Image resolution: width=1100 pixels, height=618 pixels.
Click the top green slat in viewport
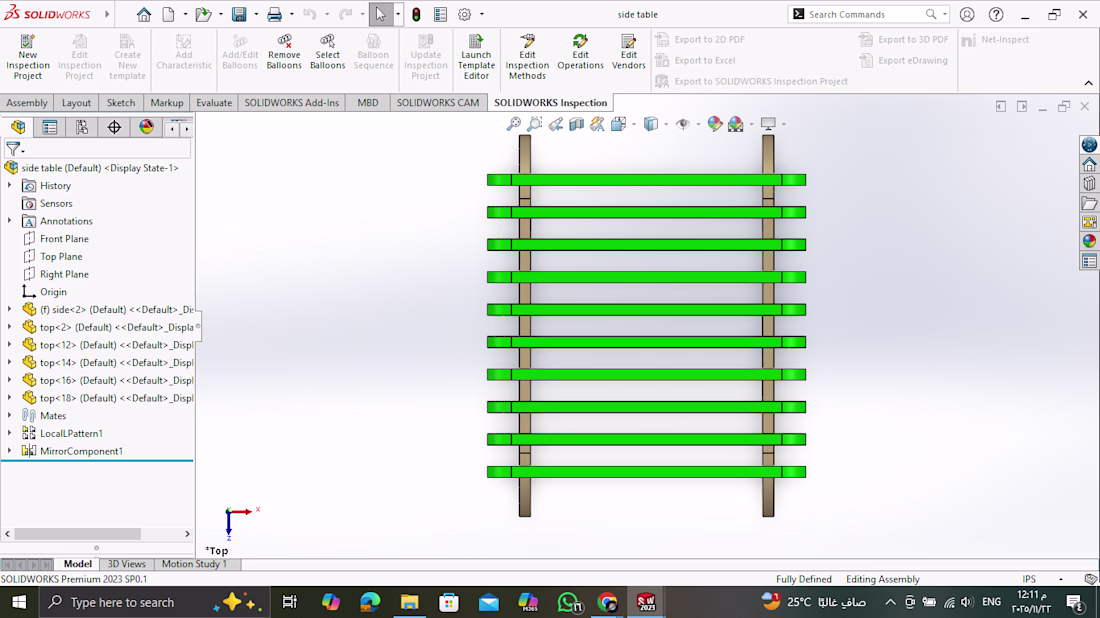click(646, 180)
